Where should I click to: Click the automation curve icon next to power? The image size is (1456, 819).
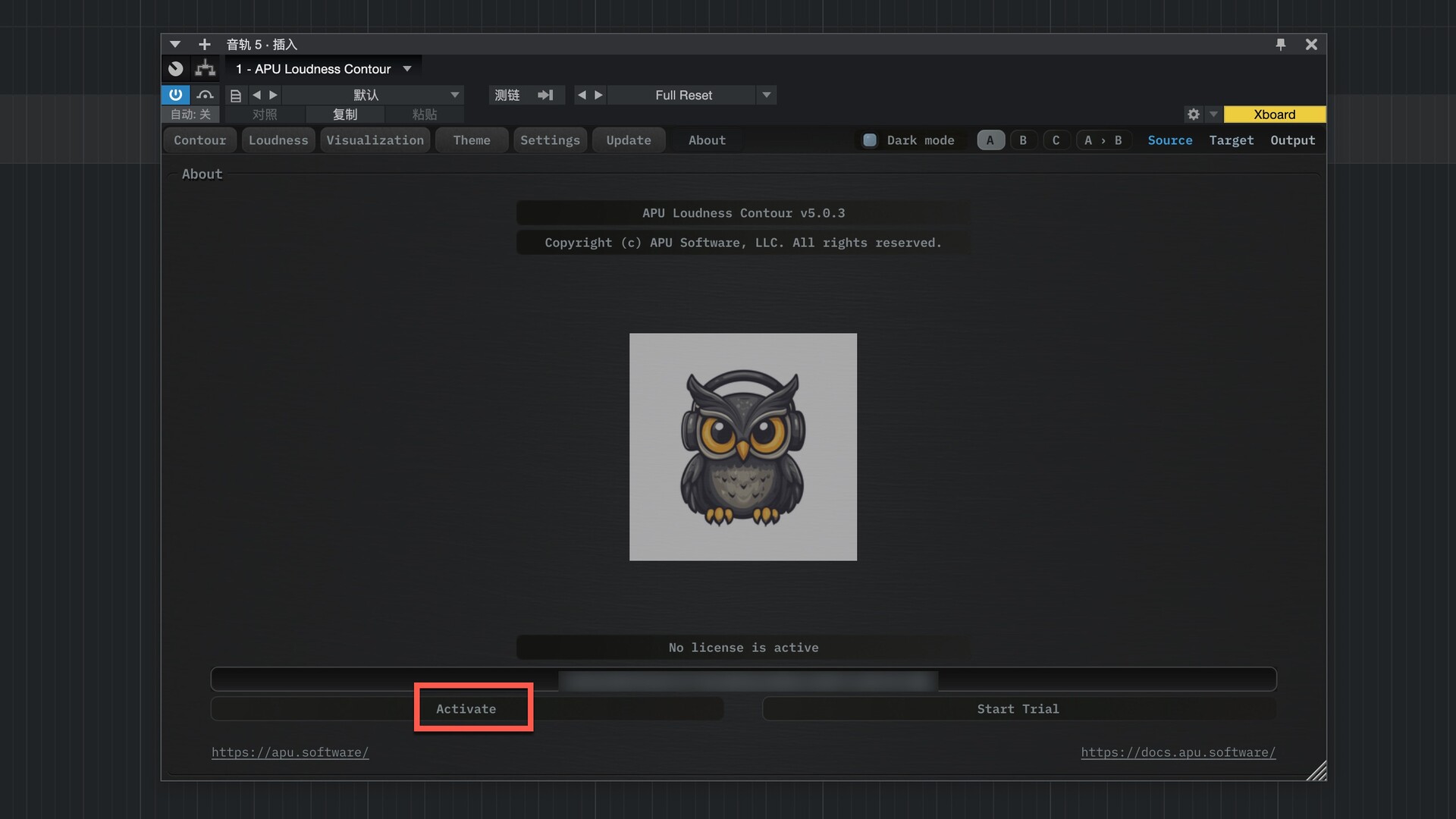205,95
